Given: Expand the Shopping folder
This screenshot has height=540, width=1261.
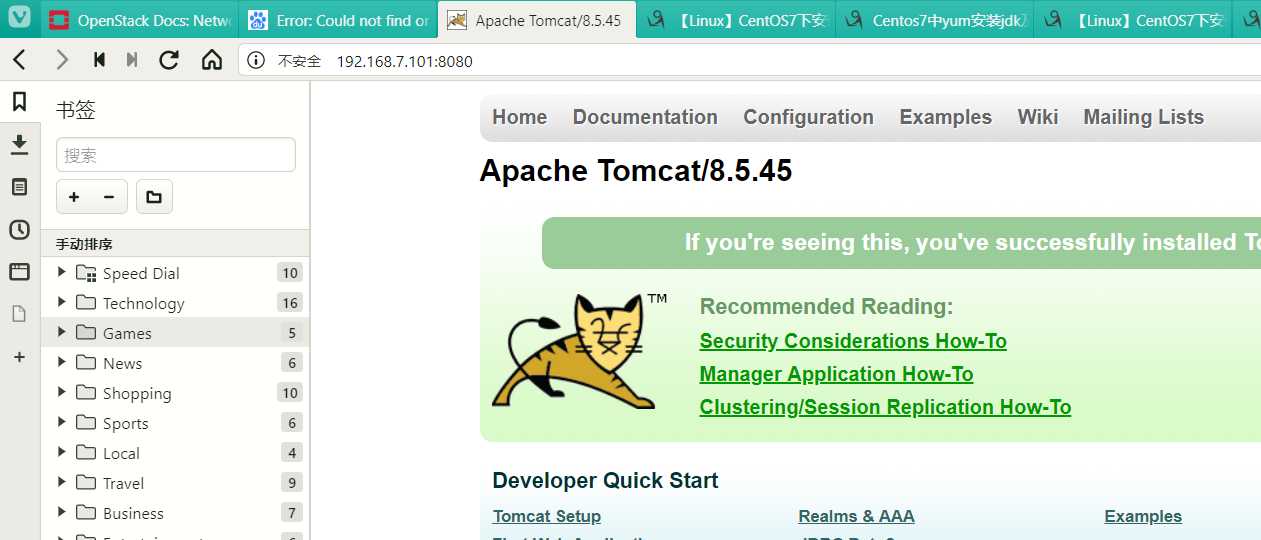Looking at the screenshot, I should (62, 392).
